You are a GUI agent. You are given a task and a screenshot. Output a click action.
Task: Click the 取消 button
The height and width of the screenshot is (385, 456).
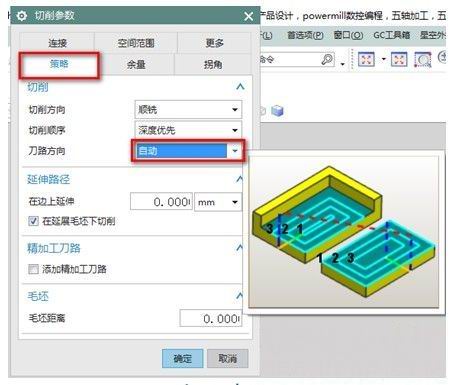click(228, 358)
